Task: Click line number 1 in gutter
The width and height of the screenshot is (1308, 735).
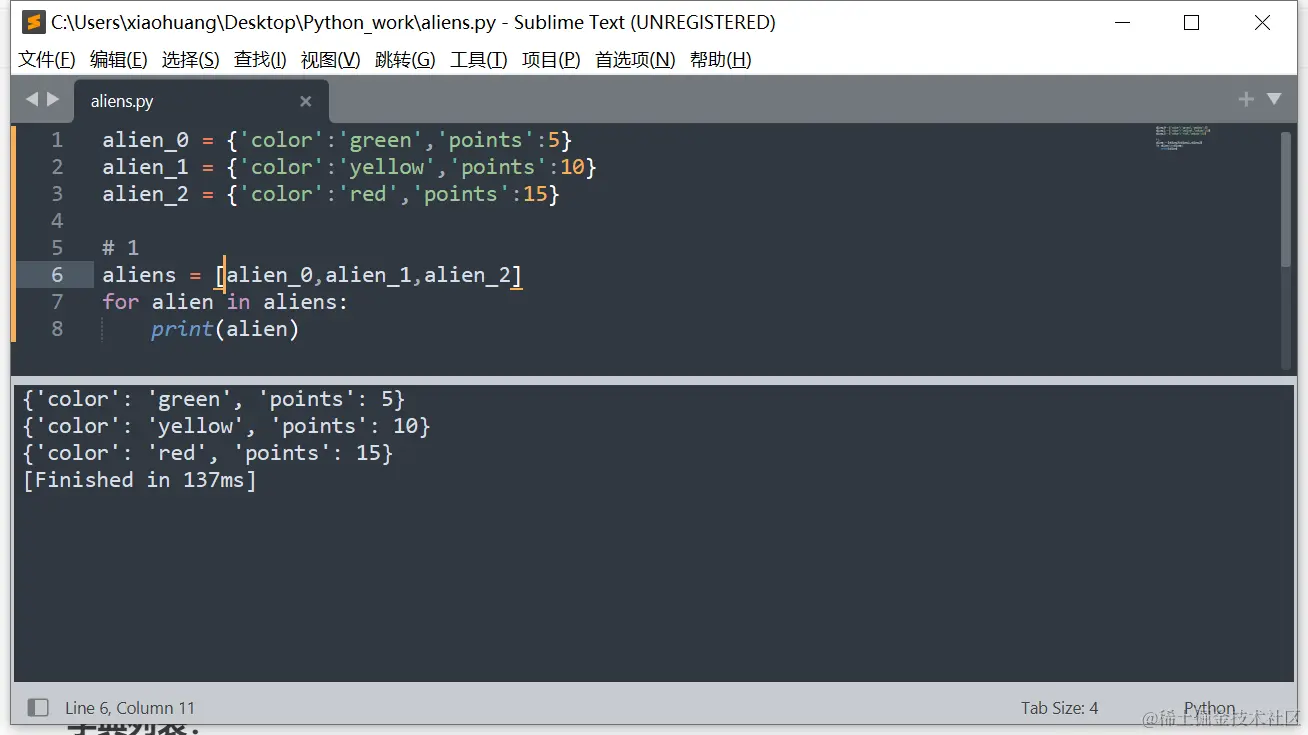Action: coord(57,140)
